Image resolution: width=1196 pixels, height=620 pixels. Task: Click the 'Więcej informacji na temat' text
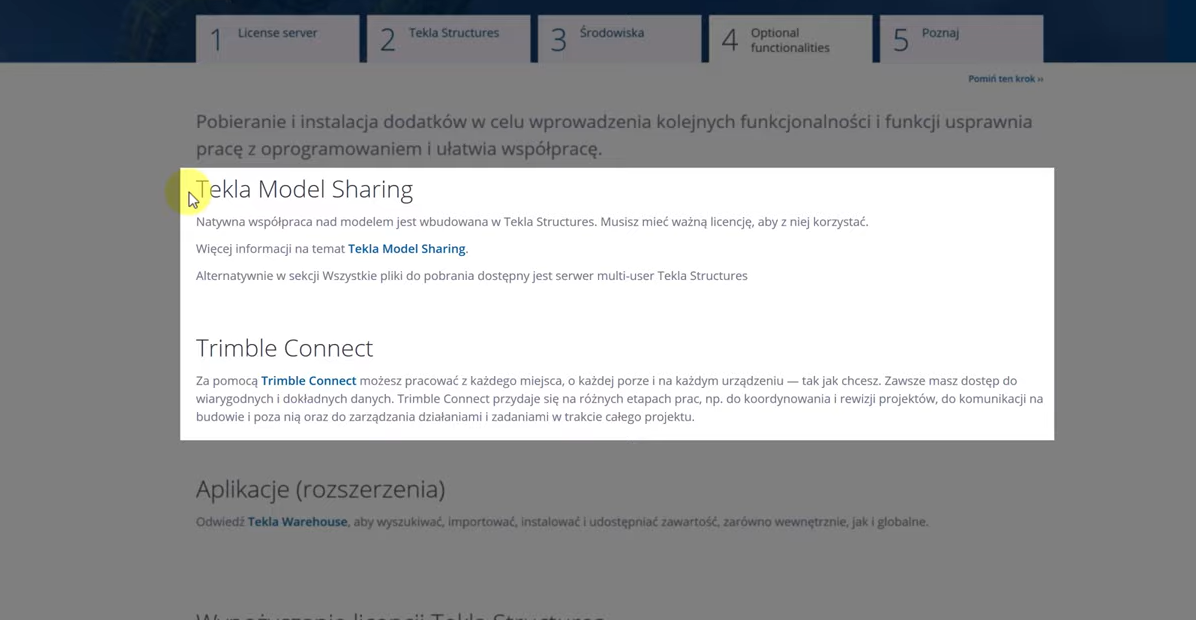270,249
